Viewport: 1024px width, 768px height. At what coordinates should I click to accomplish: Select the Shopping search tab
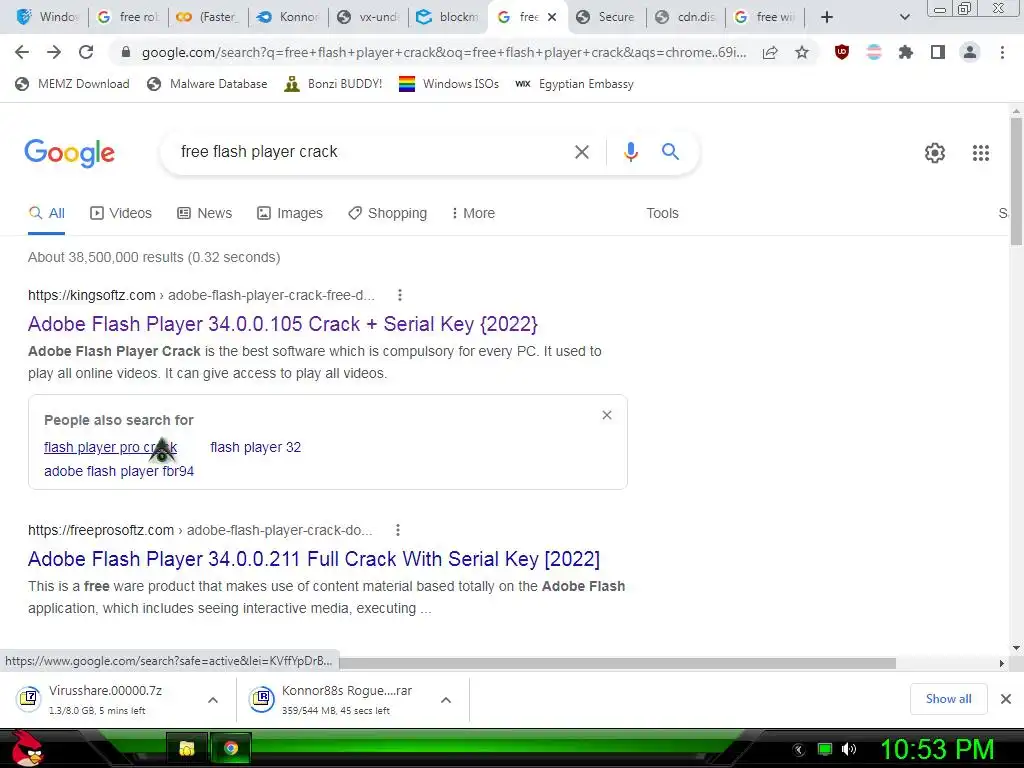(387, 214)
